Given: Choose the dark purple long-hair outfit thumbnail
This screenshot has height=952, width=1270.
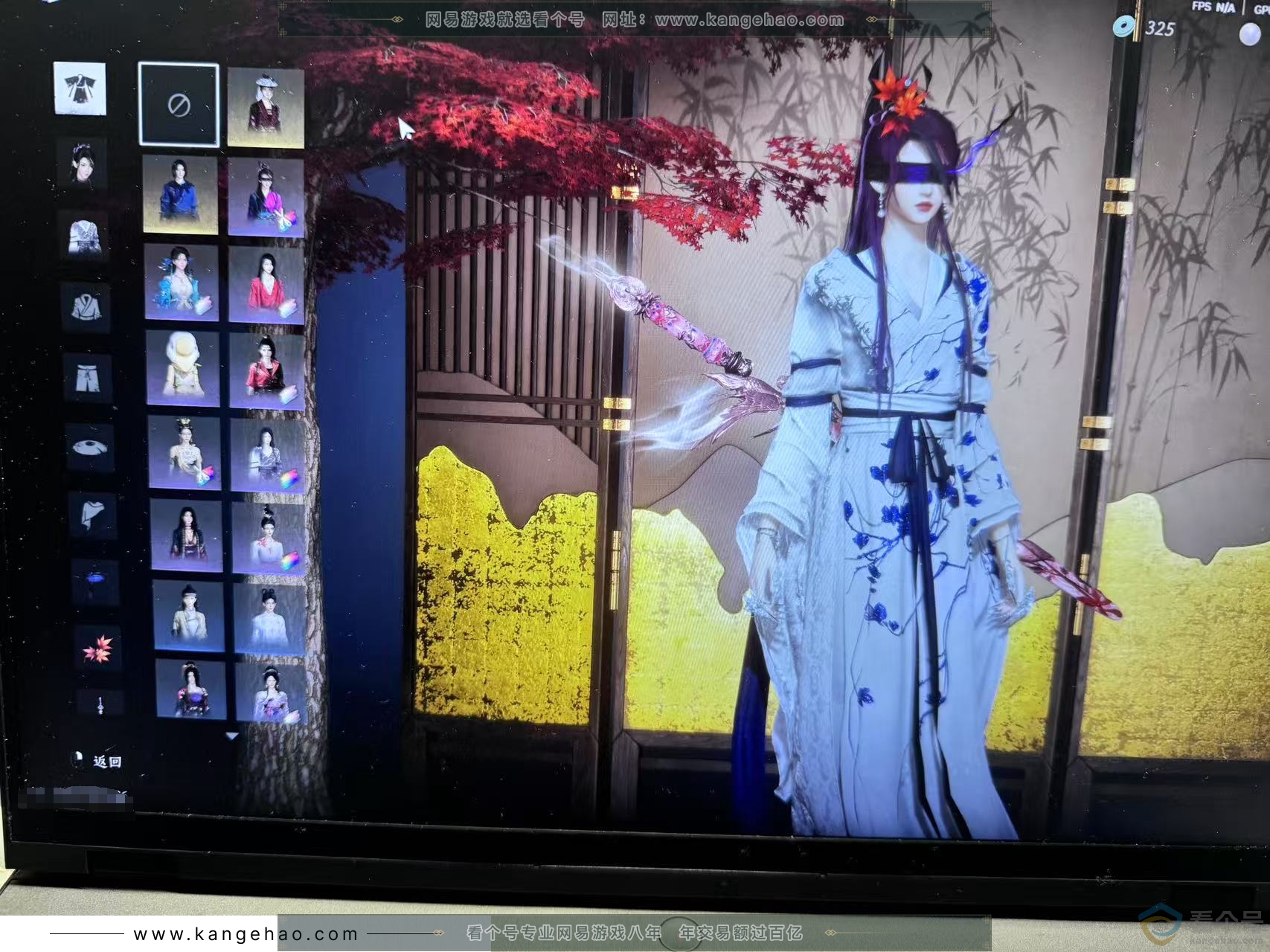Looking at the screenshot, I should [187, 535].
